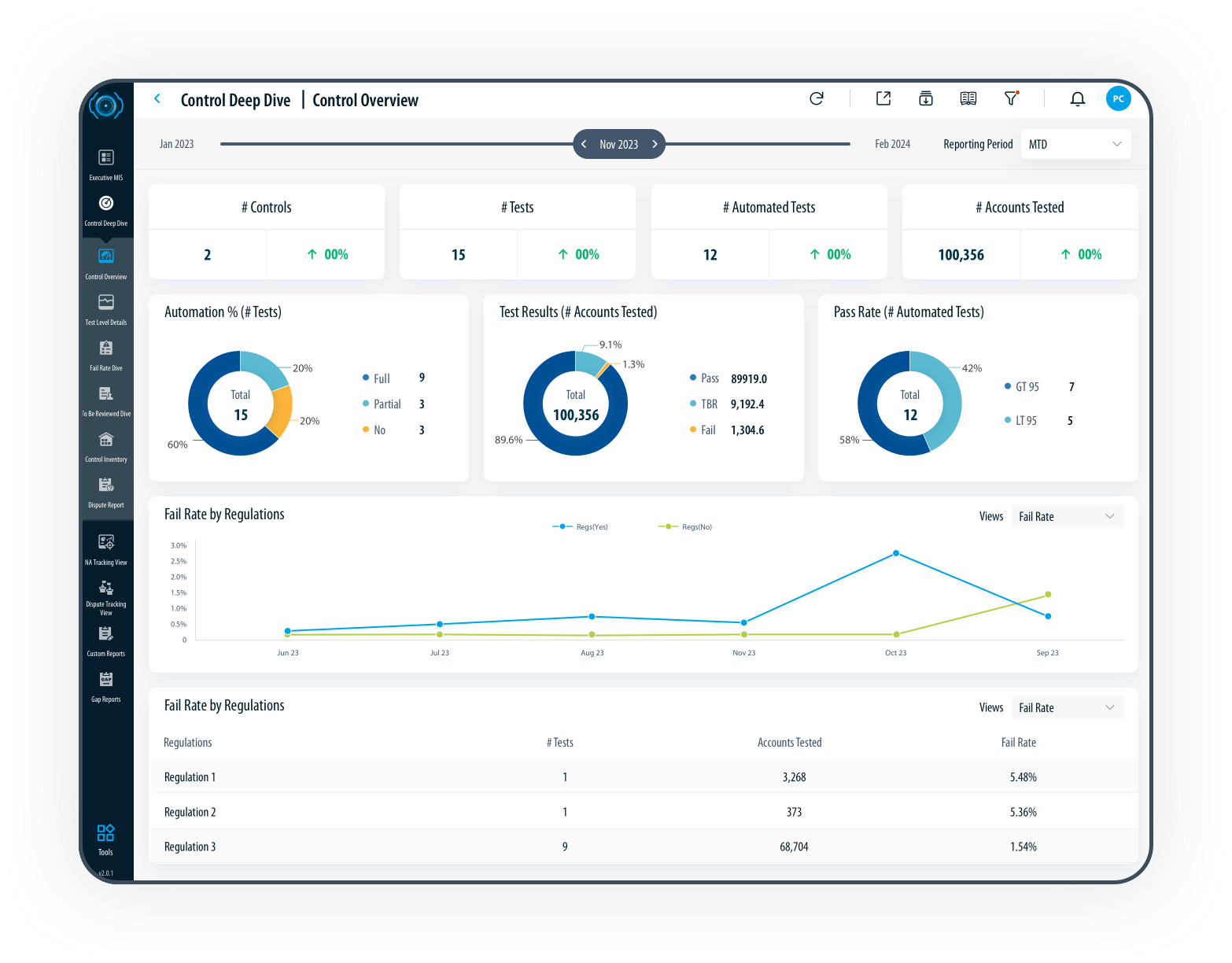
Task: Open the export/share icon in header
Action: tap(883, 98)
